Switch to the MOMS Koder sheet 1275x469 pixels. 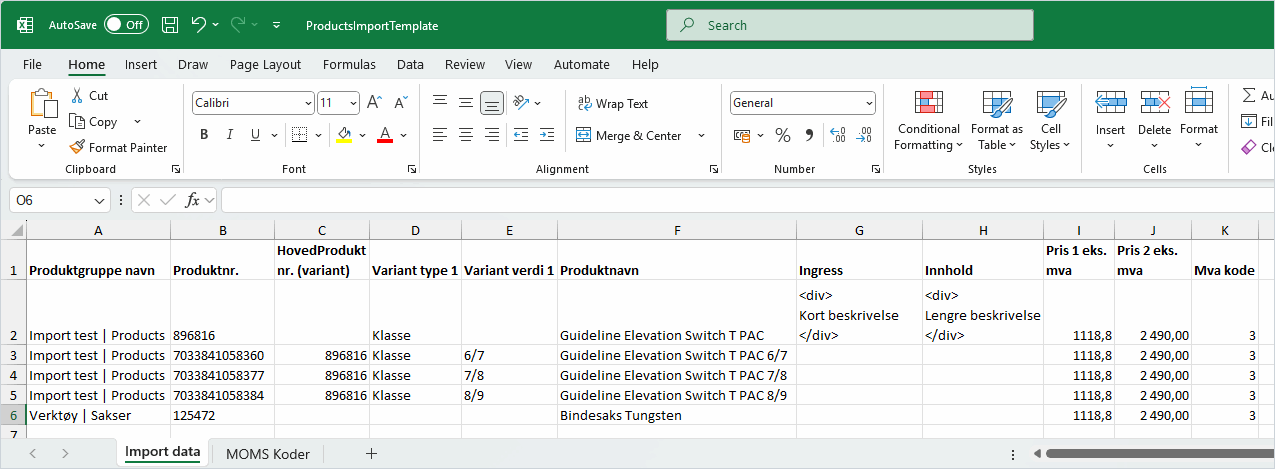pyautogui.click(x=267, y=454)
